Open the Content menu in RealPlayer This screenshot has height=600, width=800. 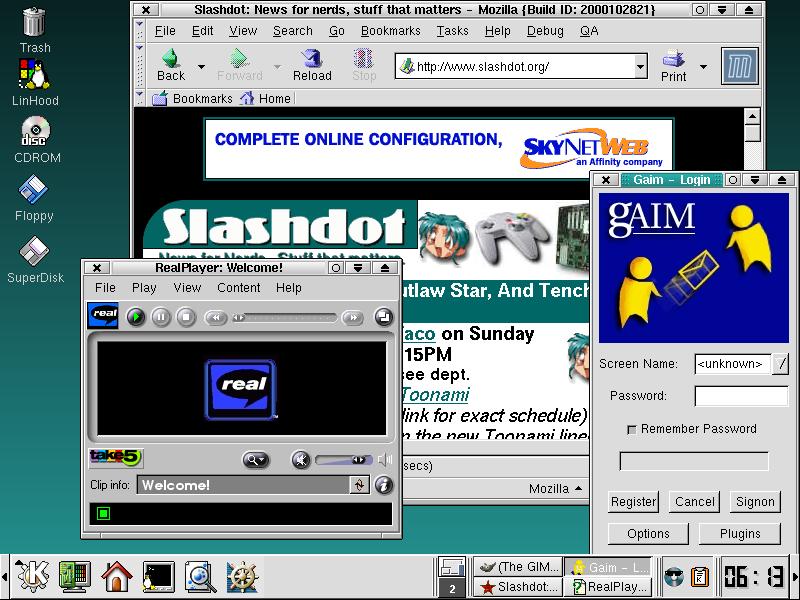click(239, 288)
